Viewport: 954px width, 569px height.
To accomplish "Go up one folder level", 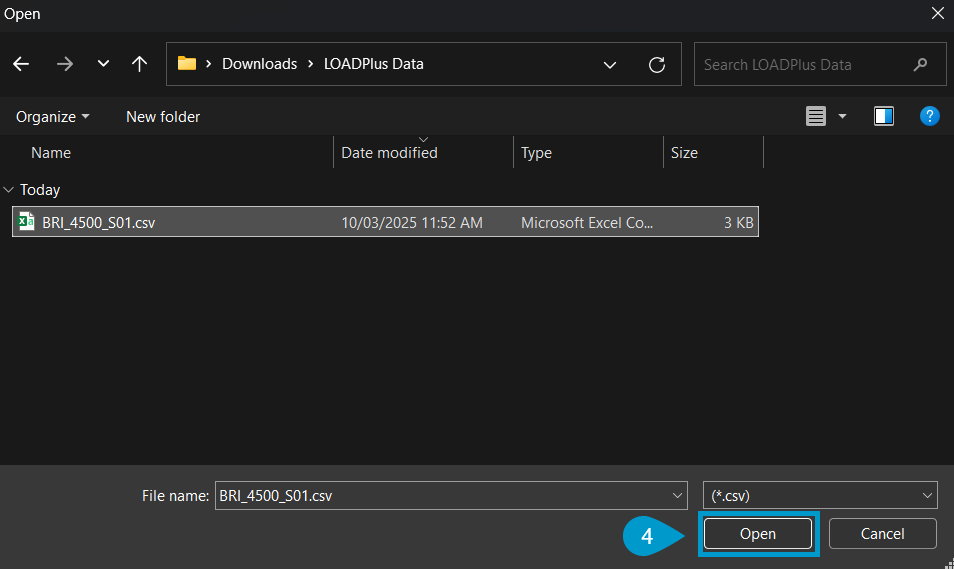I will pos(139,64).
